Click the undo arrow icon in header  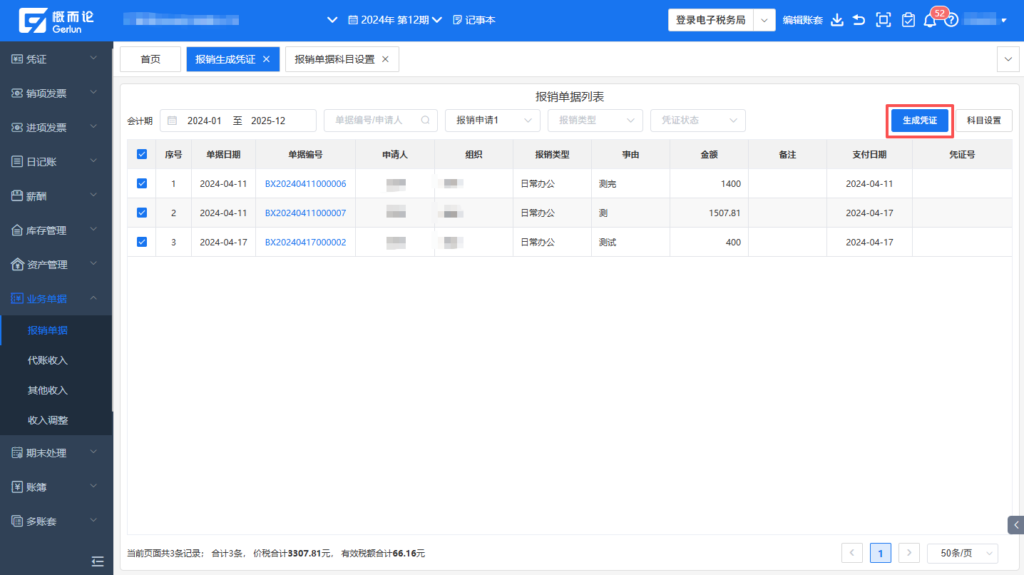click(x=859, y=20)
